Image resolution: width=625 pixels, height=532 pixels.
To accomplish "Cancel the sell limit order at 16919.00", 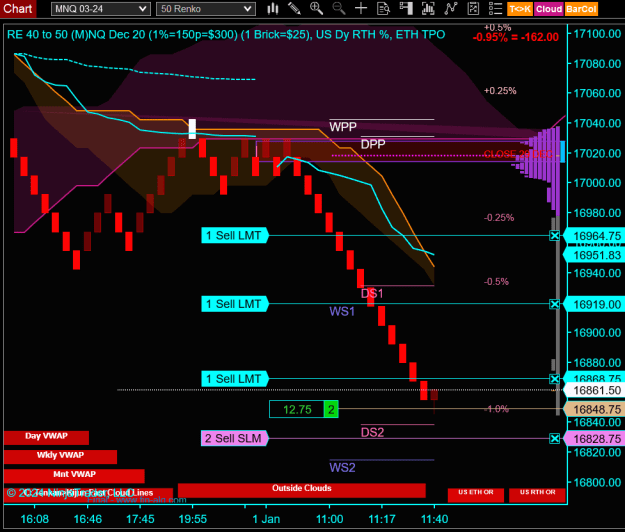I will 554,304.
